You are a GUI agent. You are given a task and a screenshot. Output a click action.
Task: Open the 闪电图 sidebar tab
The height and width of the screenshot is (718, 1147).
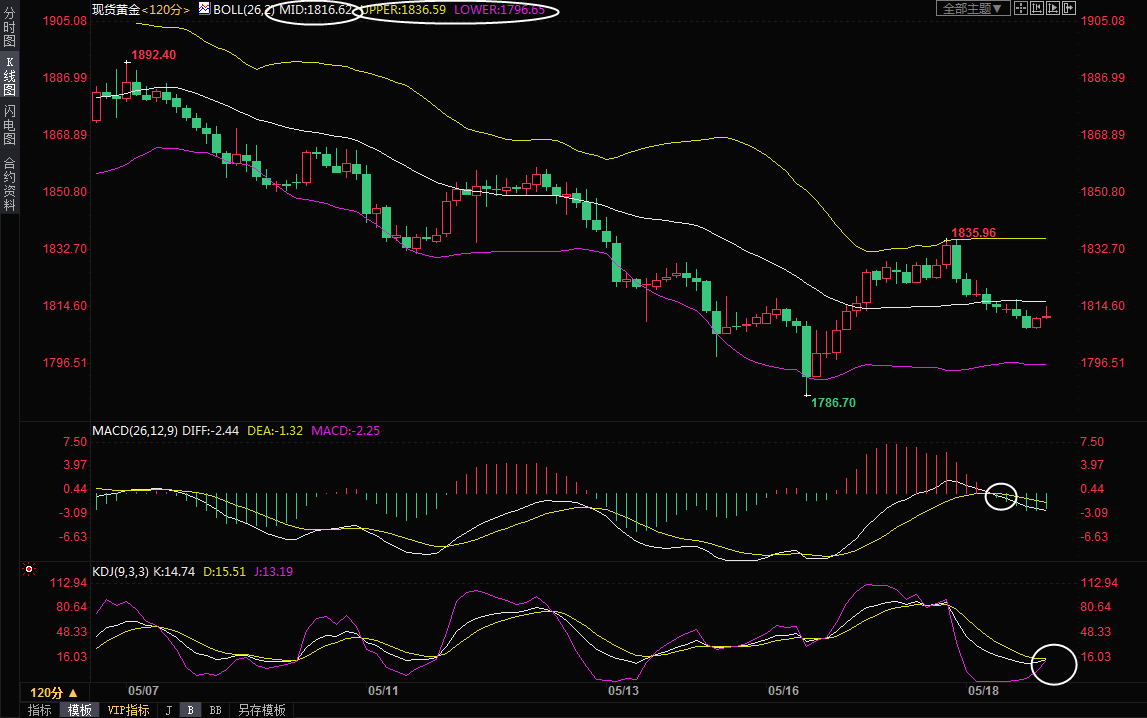[9, 124]
